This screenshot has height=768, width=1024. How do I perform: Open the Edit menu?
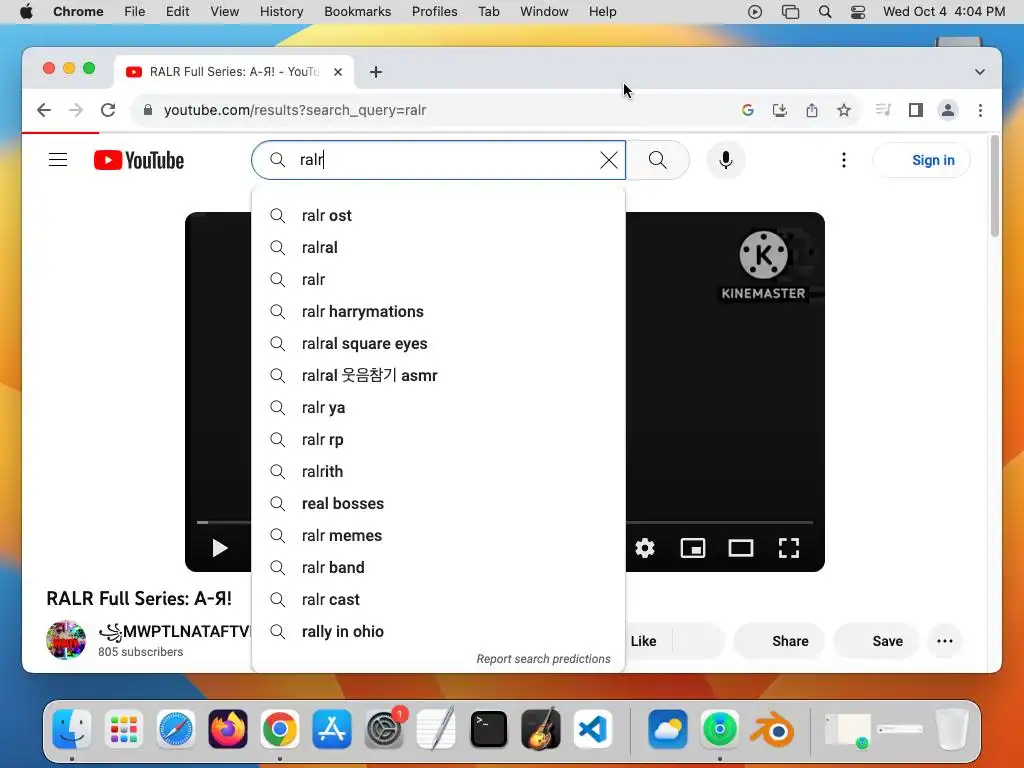pyautogui.click(x=177, y=12)
